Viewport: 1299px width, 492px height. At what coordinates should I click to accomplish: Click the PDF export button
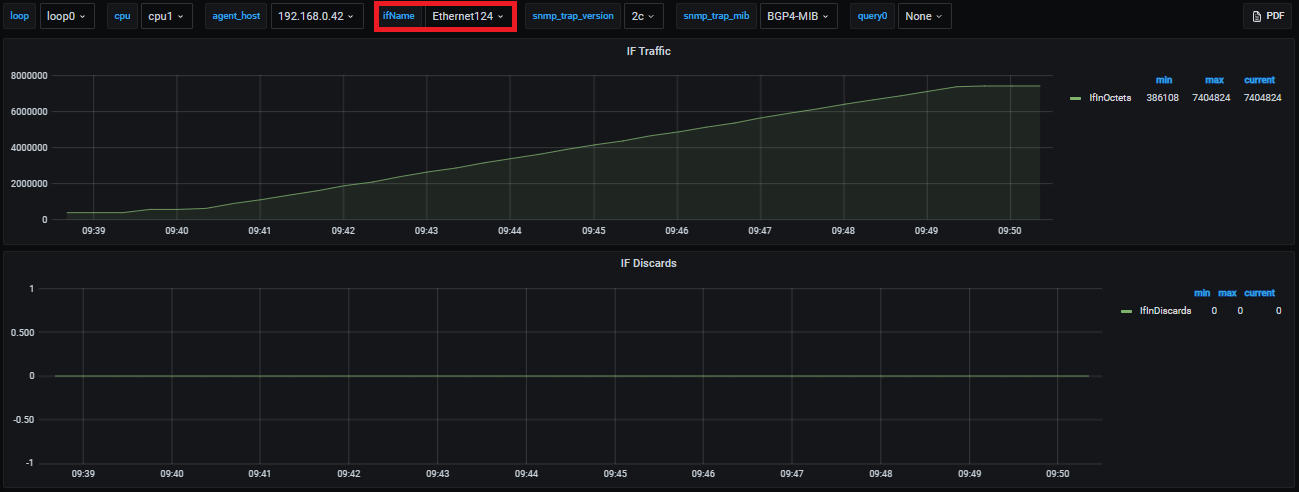[x=1267, y=16]
